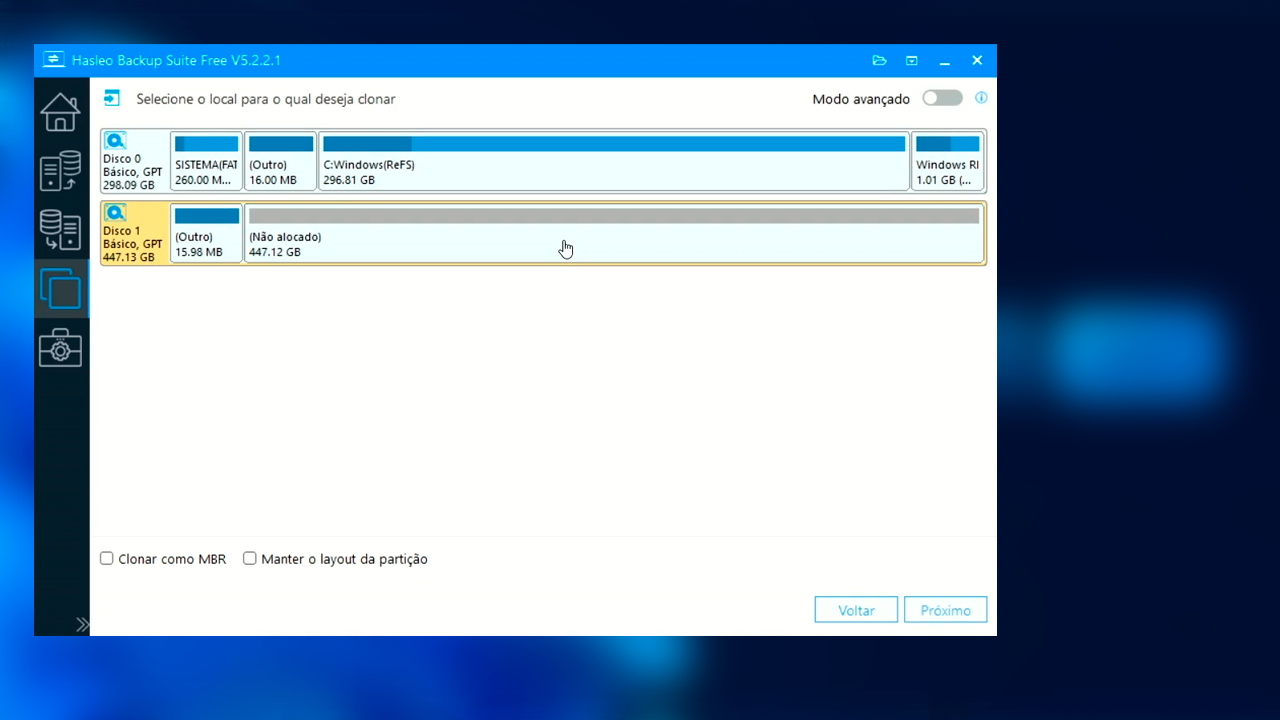Select the Restore icon in the sidebar

pyautogui.click(x=60, y=229)
